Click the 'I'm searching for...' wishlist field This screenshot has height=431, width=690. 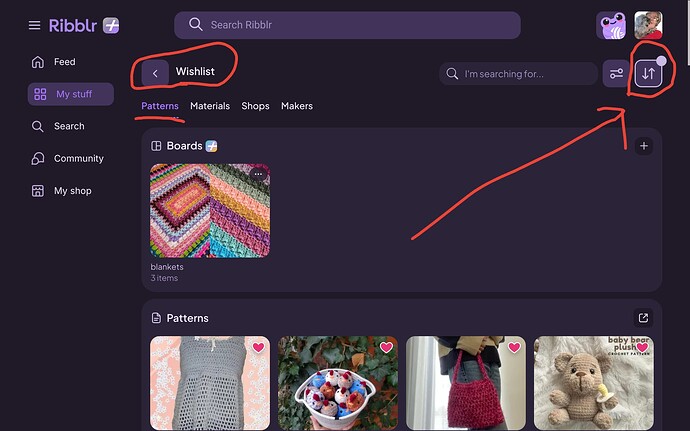pyautogui.click(x=518, y=74)
